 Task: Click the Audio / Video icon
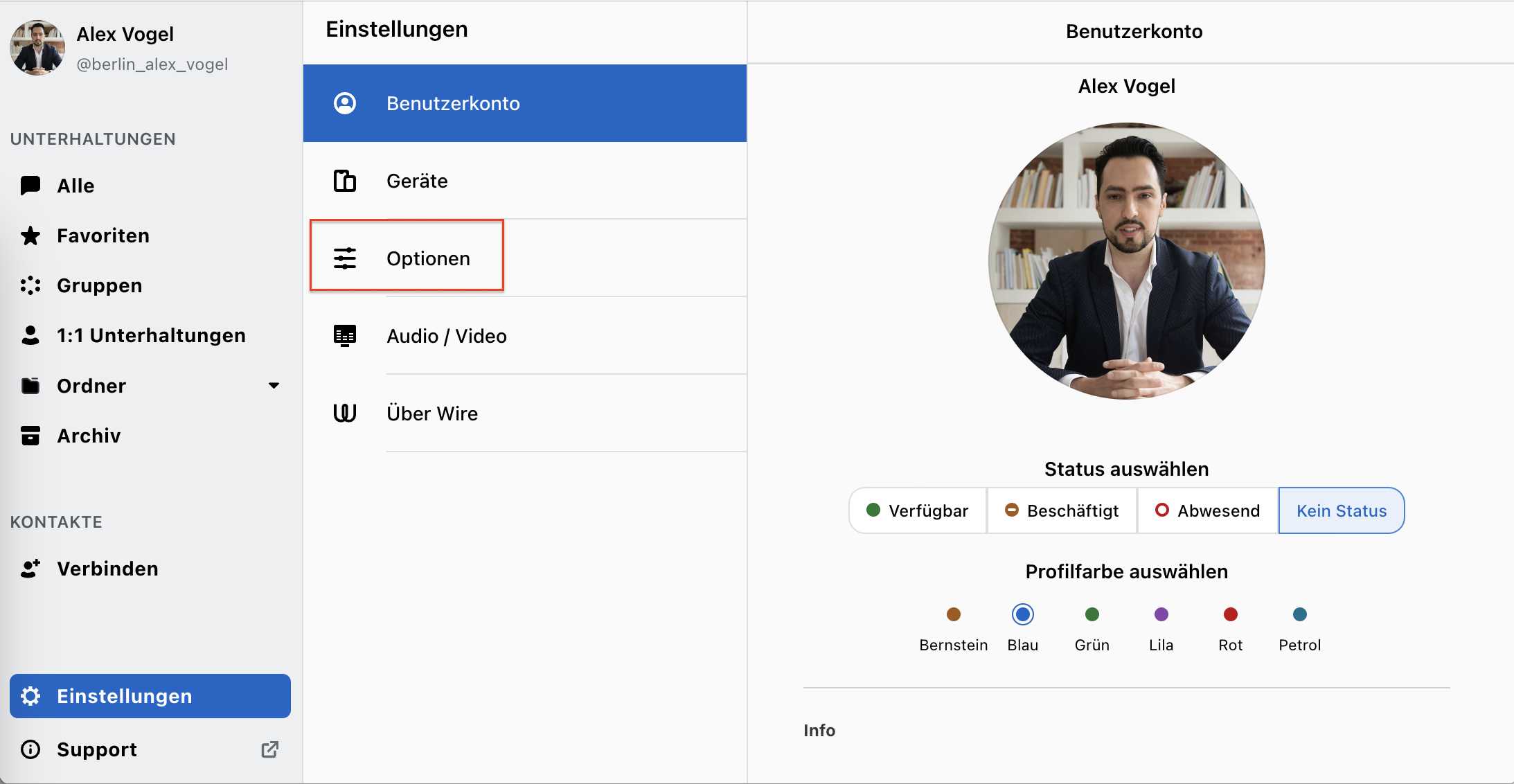click(345, 336)
